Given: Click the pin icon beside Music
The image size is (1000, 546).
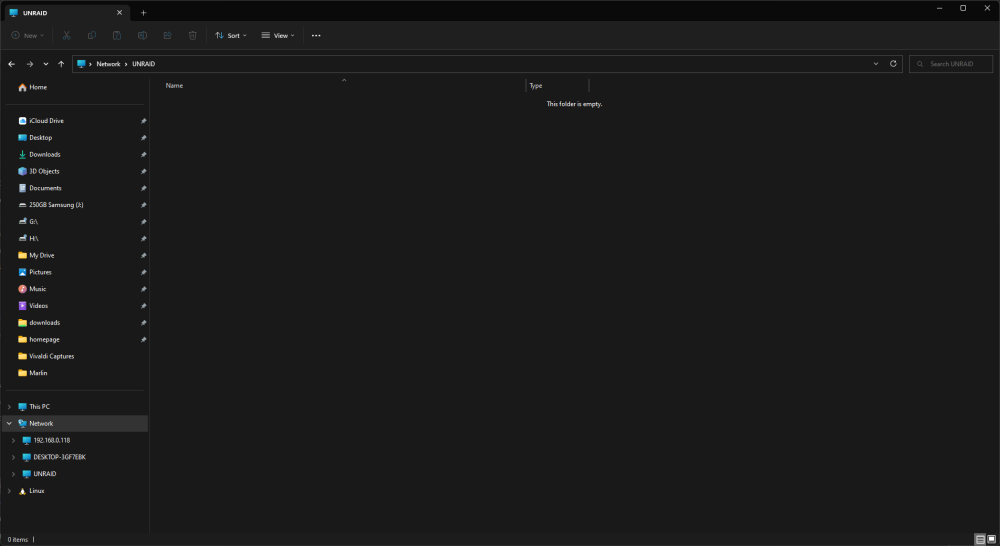Looking at the screenshot, I should click(143, 290).
